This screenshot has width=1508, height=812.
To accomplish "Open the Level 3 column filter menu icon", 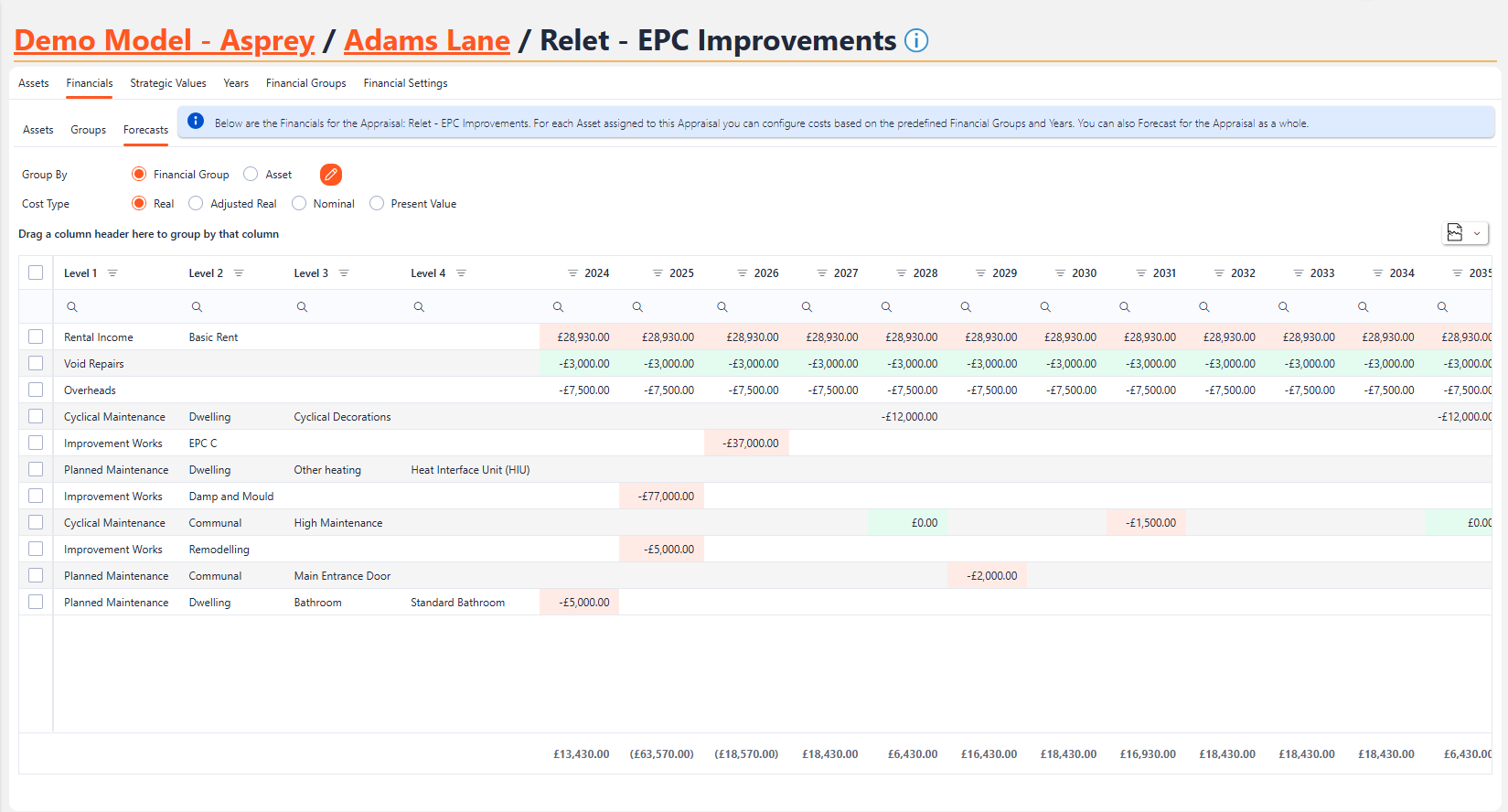I will click(344, 273).
